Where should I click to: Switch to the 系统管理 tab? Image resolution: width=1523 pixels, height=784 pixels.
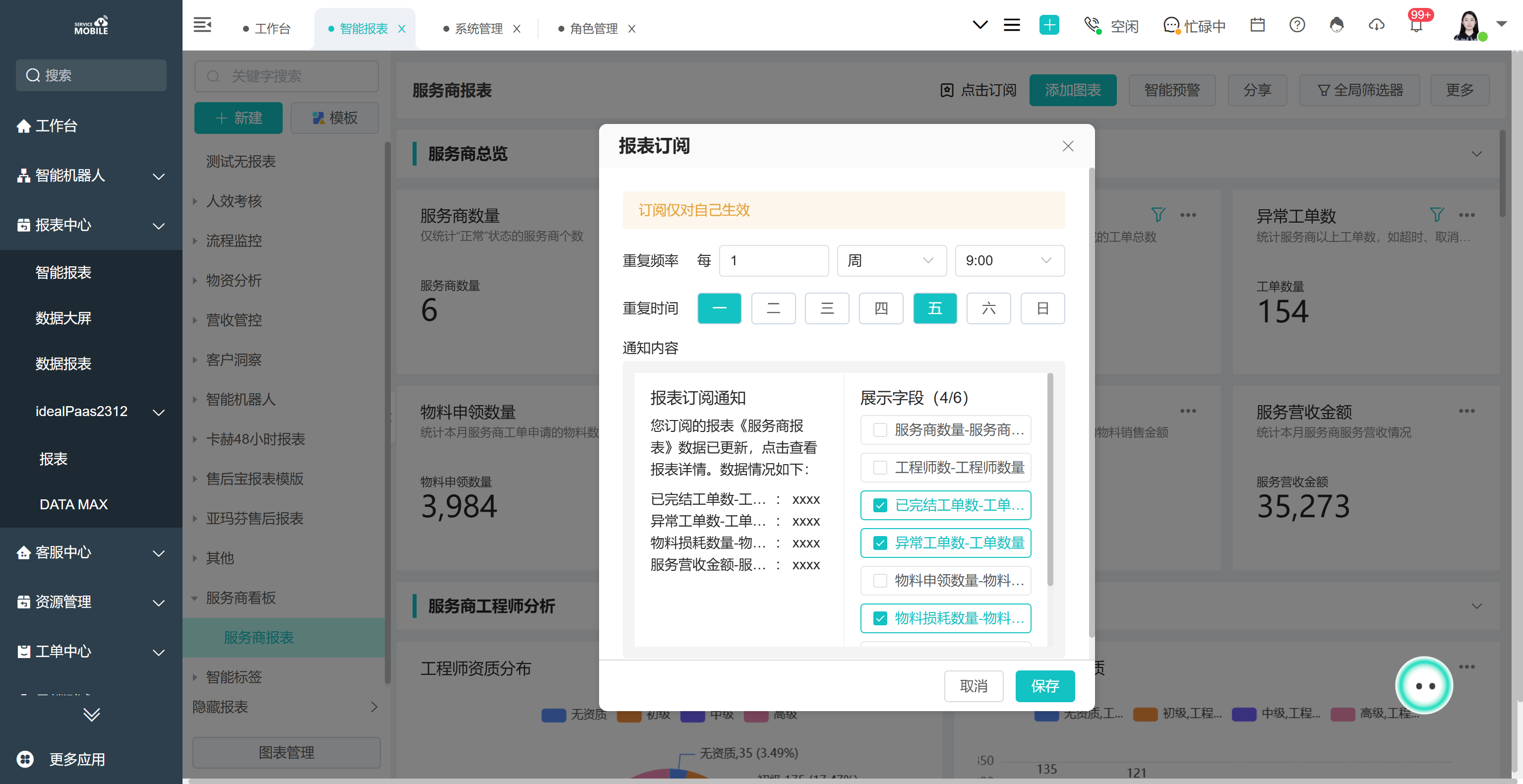[x=473, y=28]
